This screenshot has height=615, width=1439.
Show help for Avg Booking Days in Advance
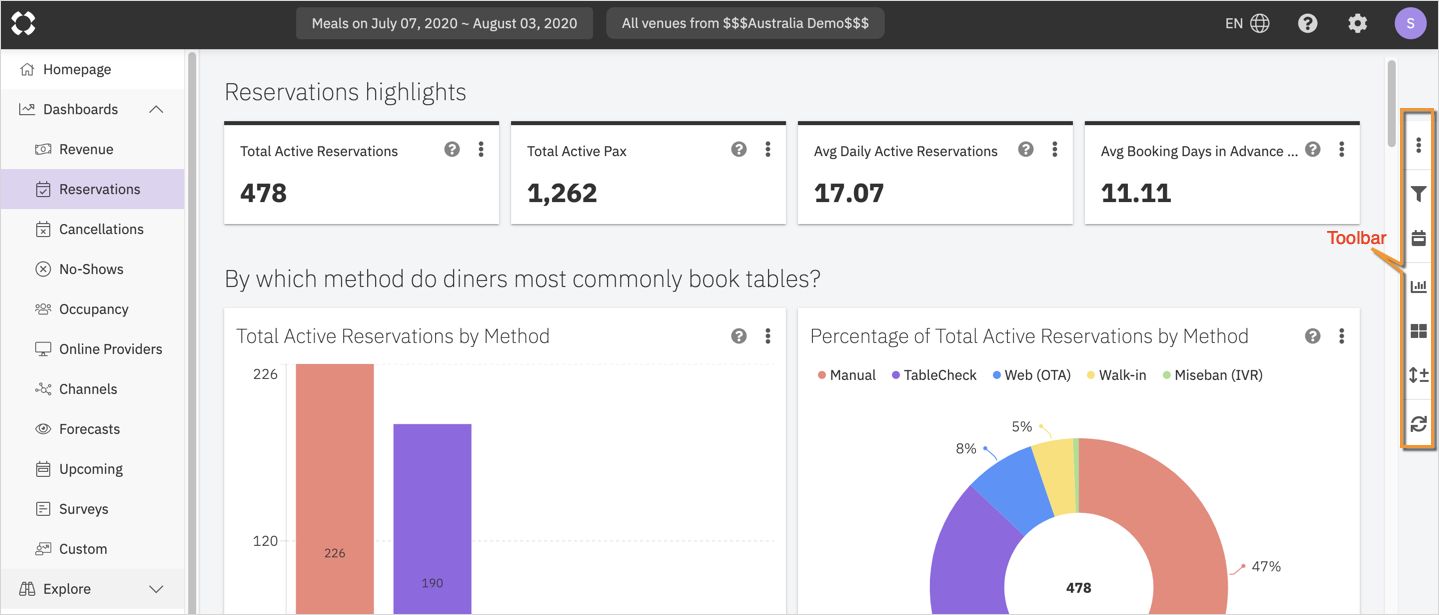point(1313,149)
